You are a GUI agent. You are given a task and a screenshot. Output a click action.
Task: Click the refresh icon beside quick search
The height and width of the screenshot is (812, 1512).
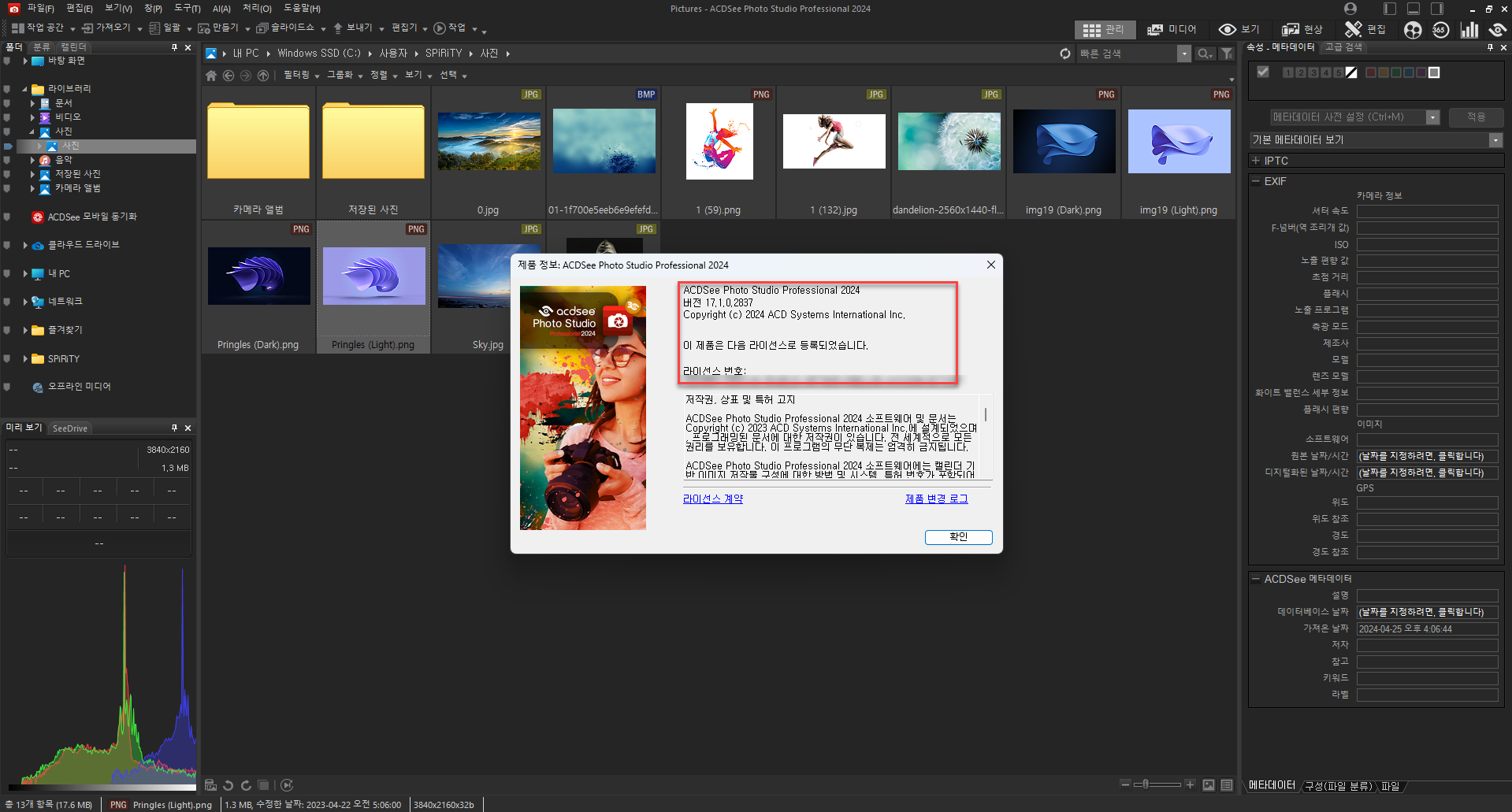tap(1065, 54)
